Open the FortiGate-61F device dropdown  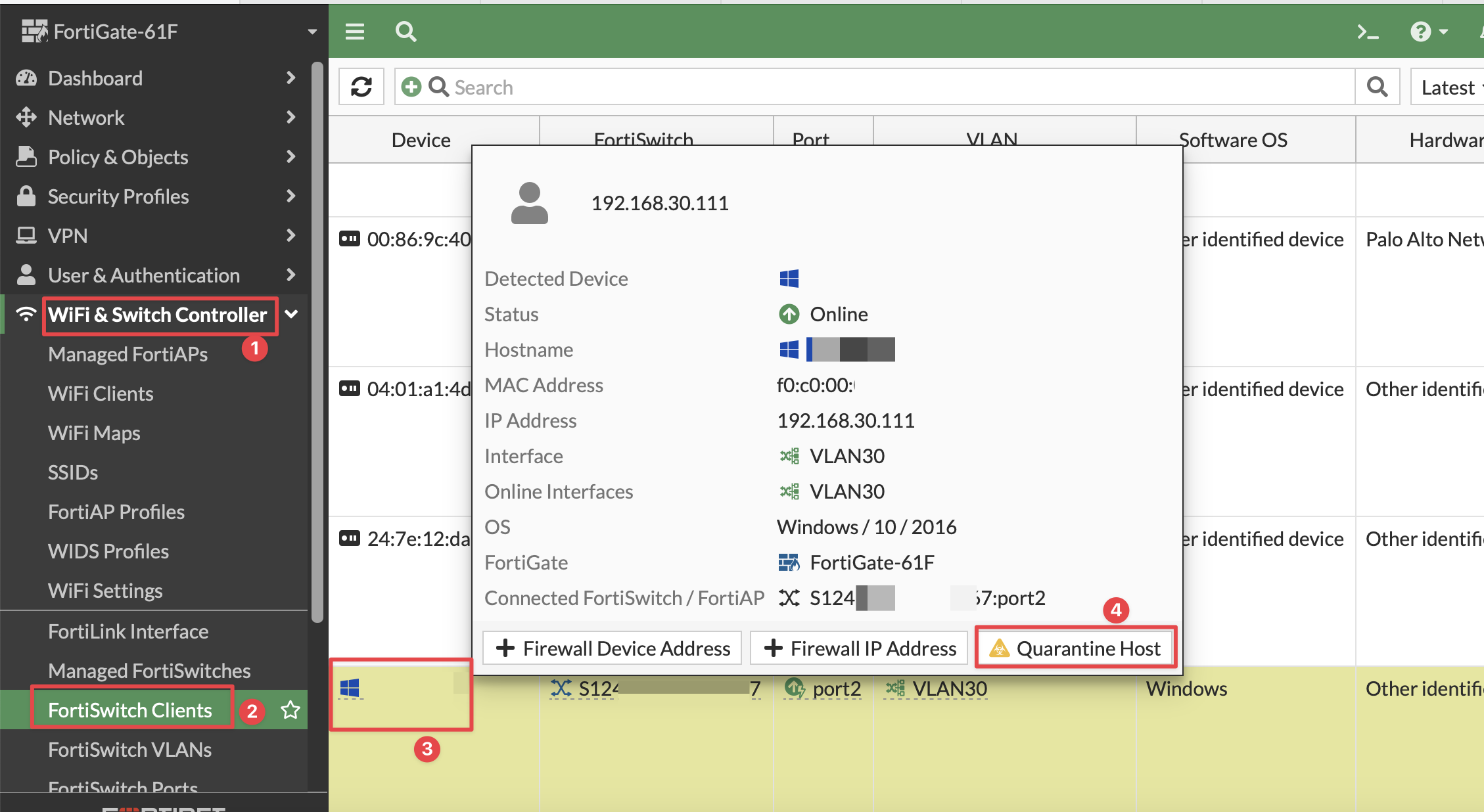[312, 32]
